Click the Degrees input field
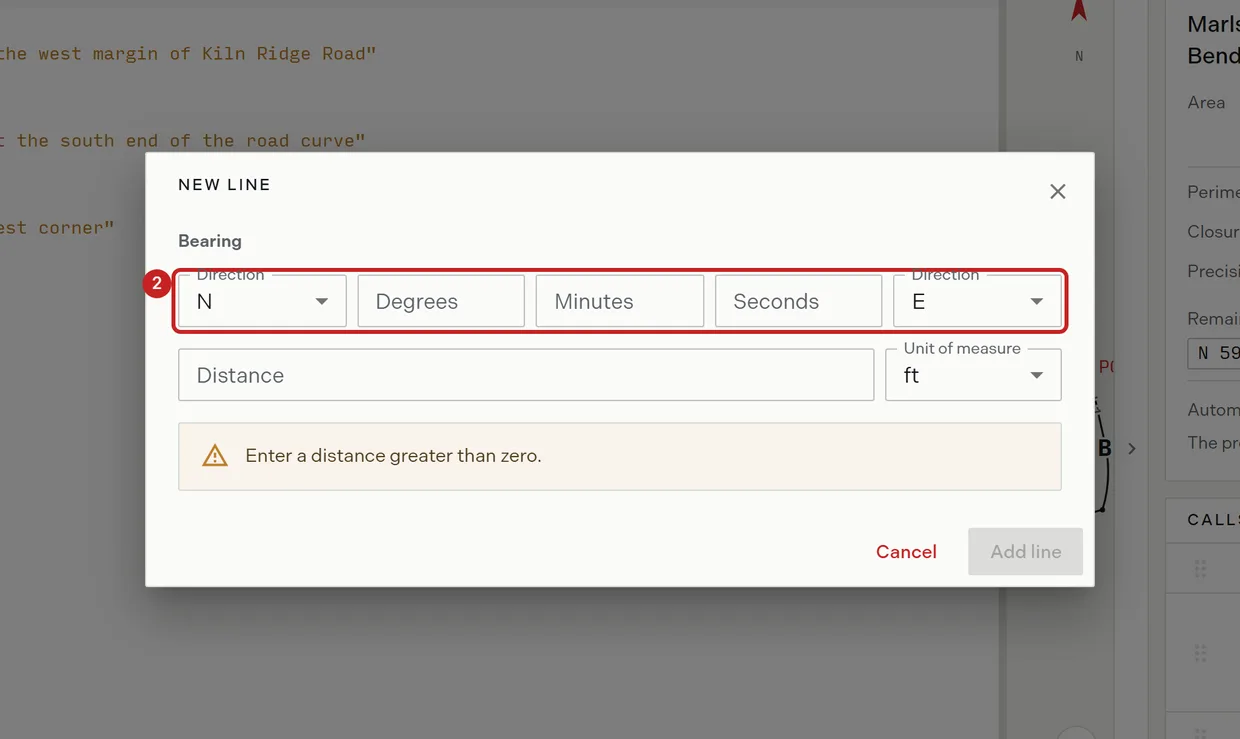Screen dimensions: 1240x739 coord(441,301)
